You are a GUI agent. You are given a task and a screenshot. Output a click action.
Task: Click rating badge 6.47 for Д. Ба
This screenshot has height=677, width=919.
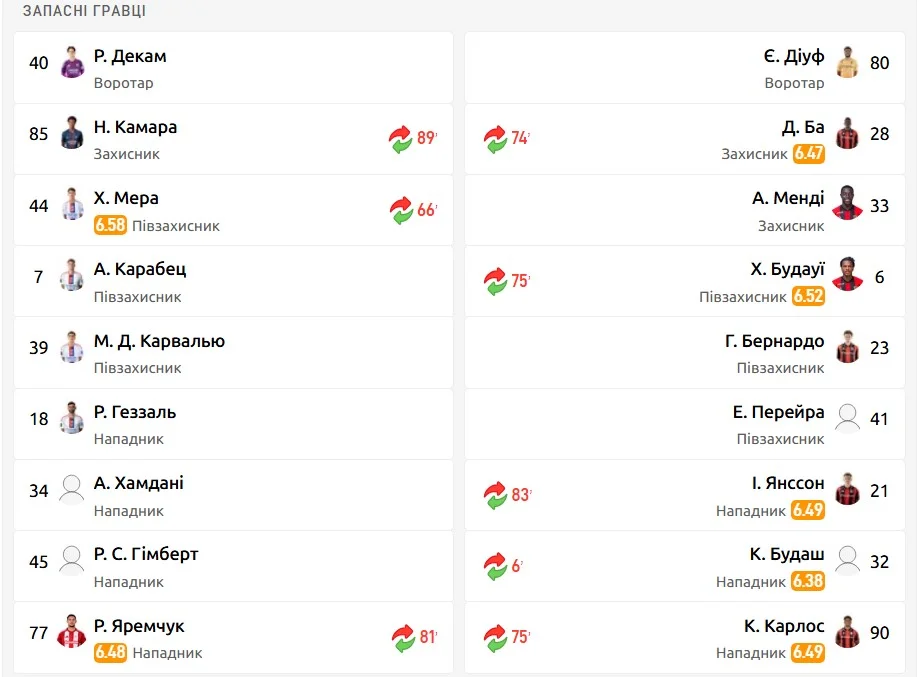click(808, 154)
